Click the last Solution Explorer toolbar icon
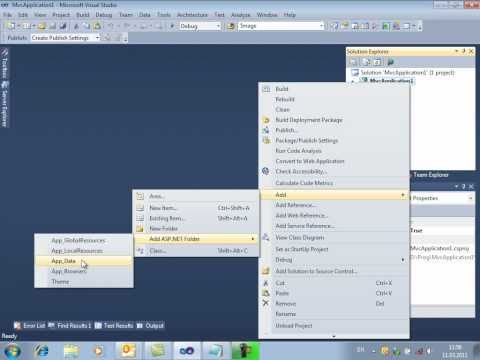 tap(391, 62)
